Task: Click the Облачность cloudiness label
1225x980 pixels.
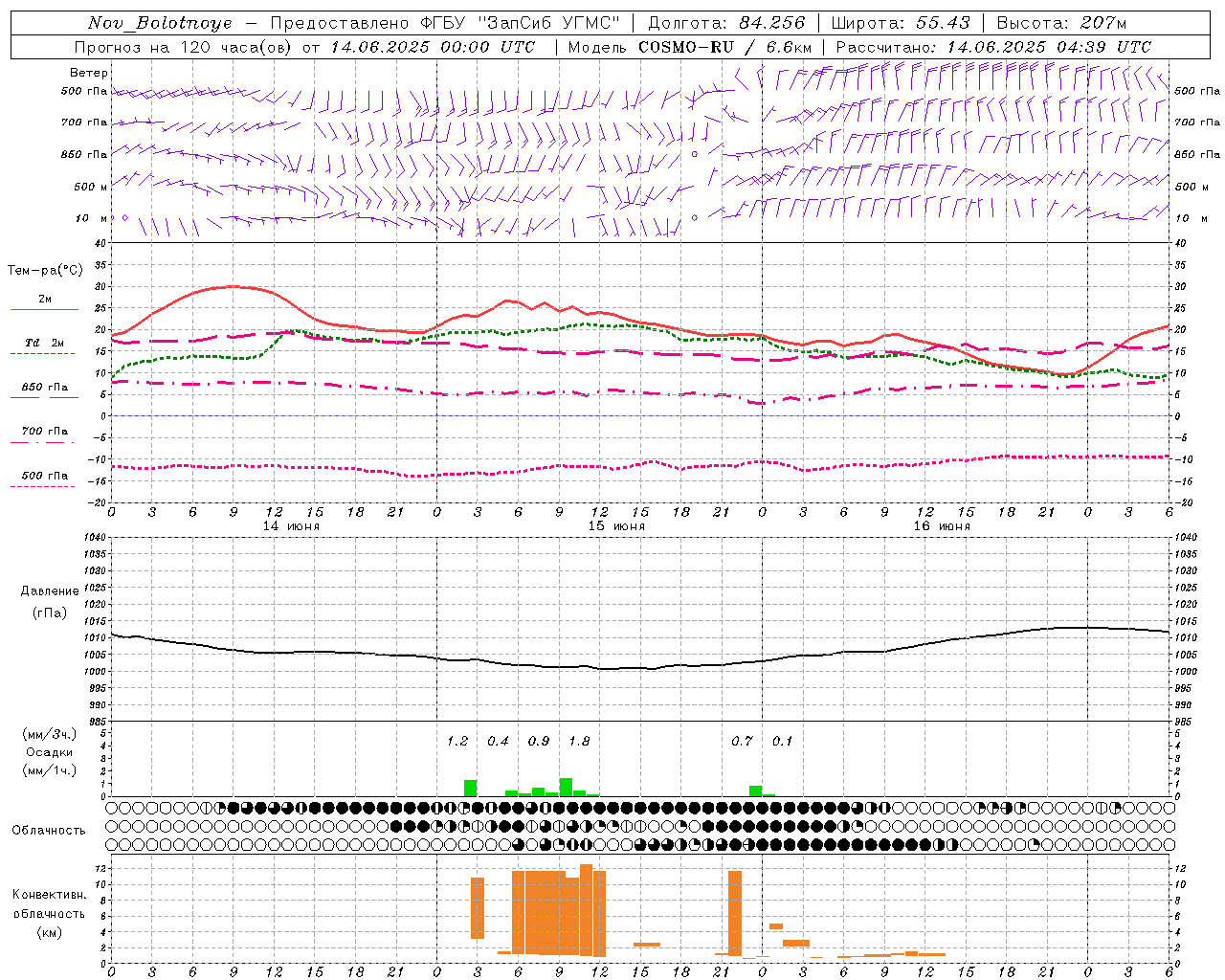Action: (49, 830)
